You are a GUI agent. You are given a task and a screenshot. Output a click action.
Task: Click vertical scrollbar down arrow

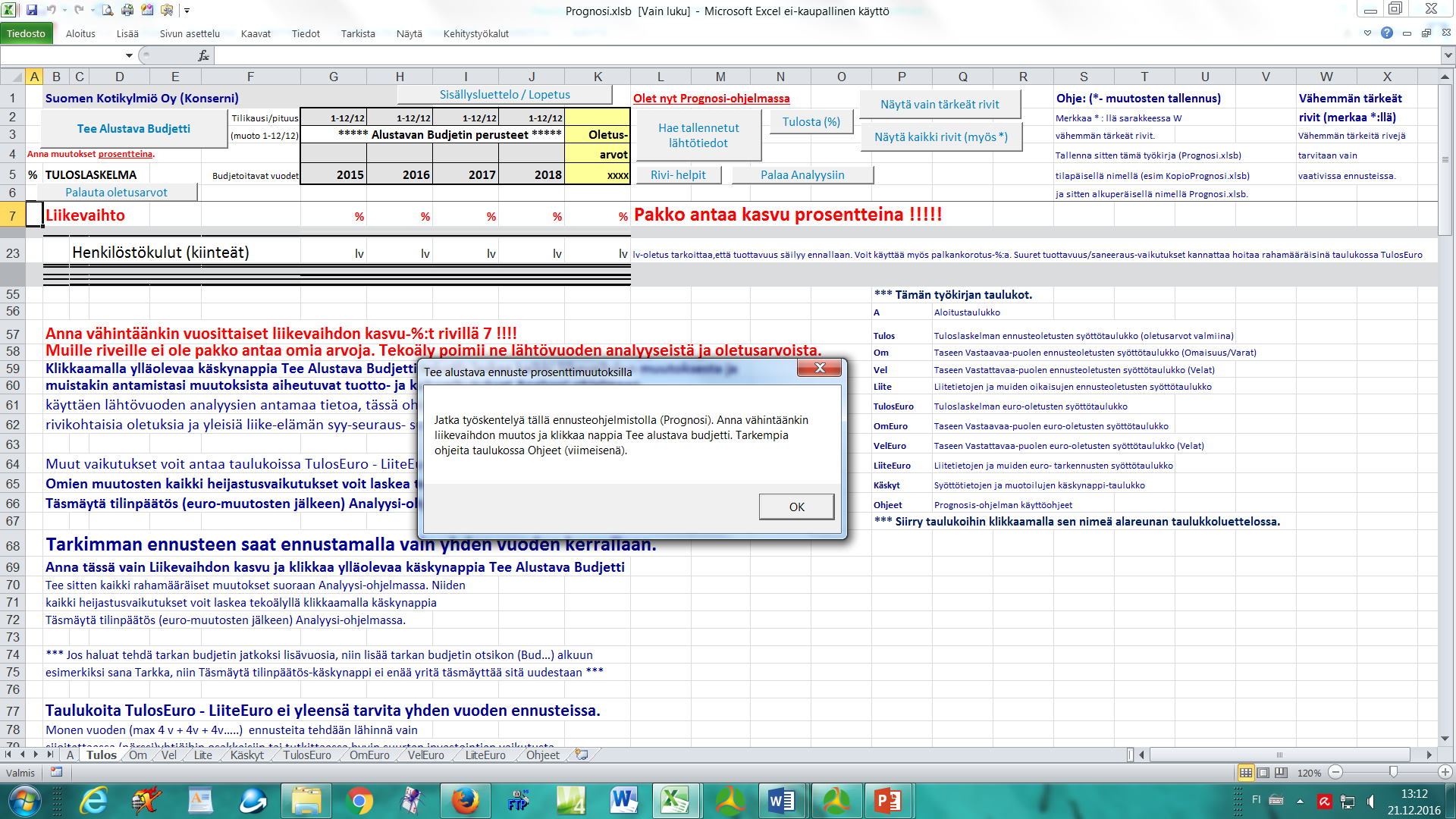pos(1445,739)
